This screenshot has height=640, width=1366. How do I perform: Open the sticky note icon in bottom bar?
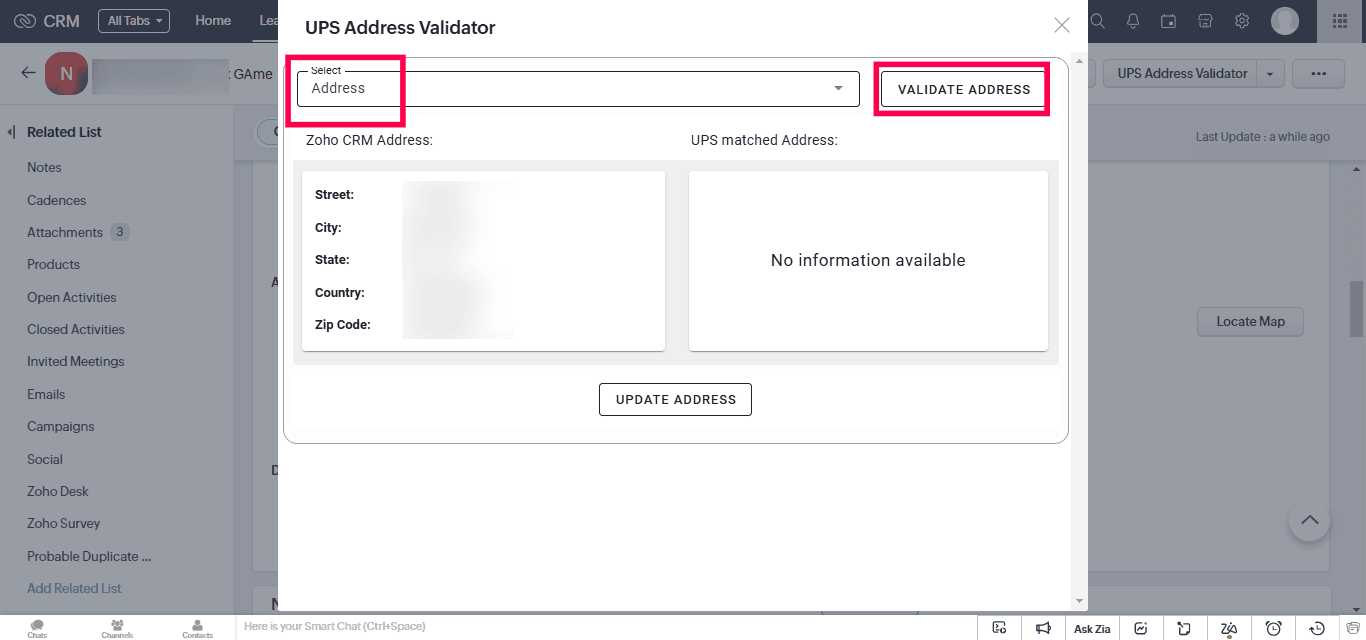[1184, 628]
